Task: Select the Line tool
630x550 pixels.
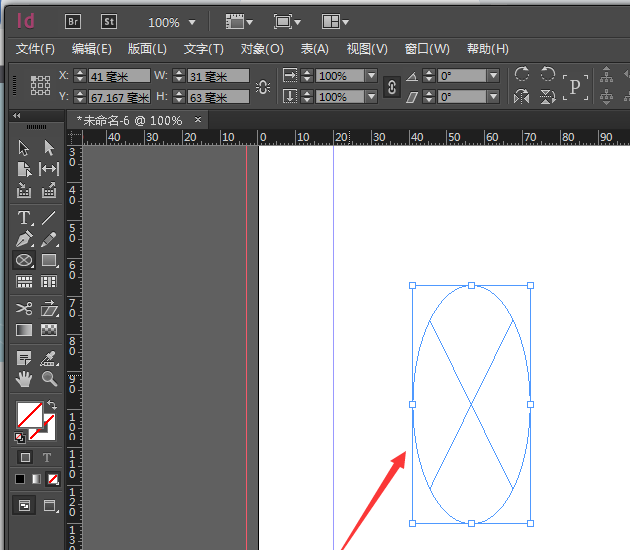Action: [x=48, y=218]
